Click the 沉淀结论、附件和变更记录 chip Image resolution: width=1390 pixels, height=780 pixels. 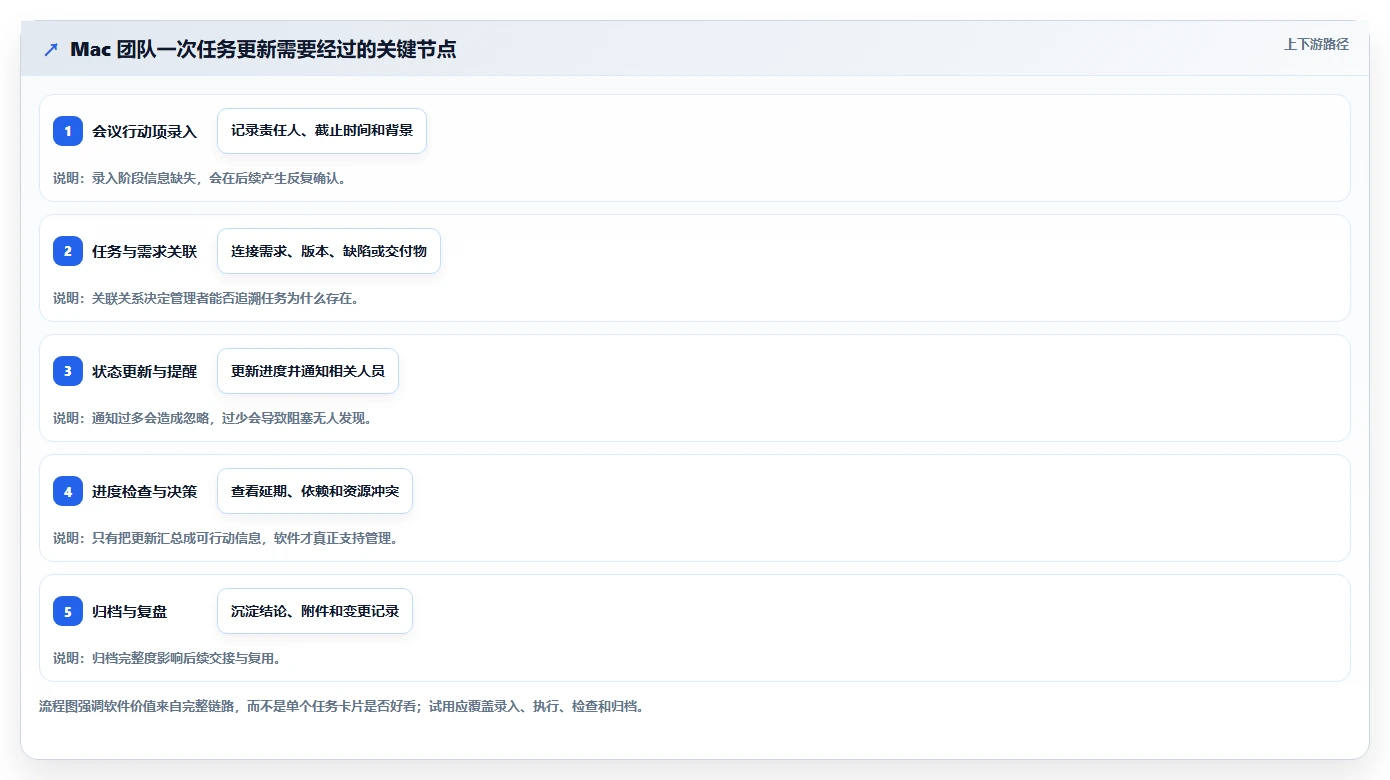[x=315, y=611]
